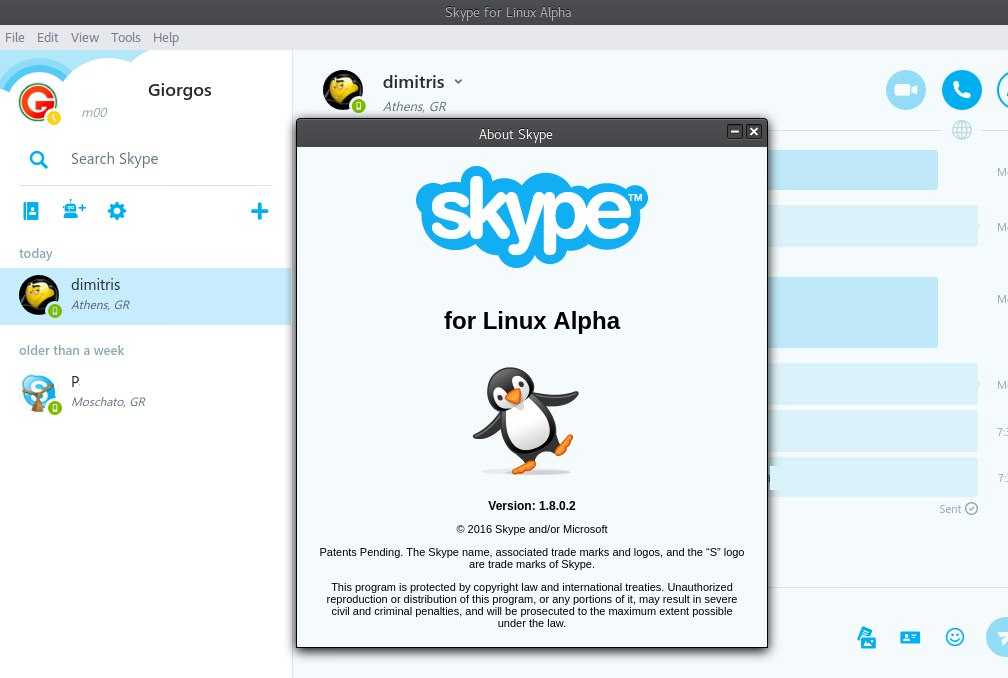Open the Help menu
The width and height of the screenshot is (1008, 678).
(166, 38)
